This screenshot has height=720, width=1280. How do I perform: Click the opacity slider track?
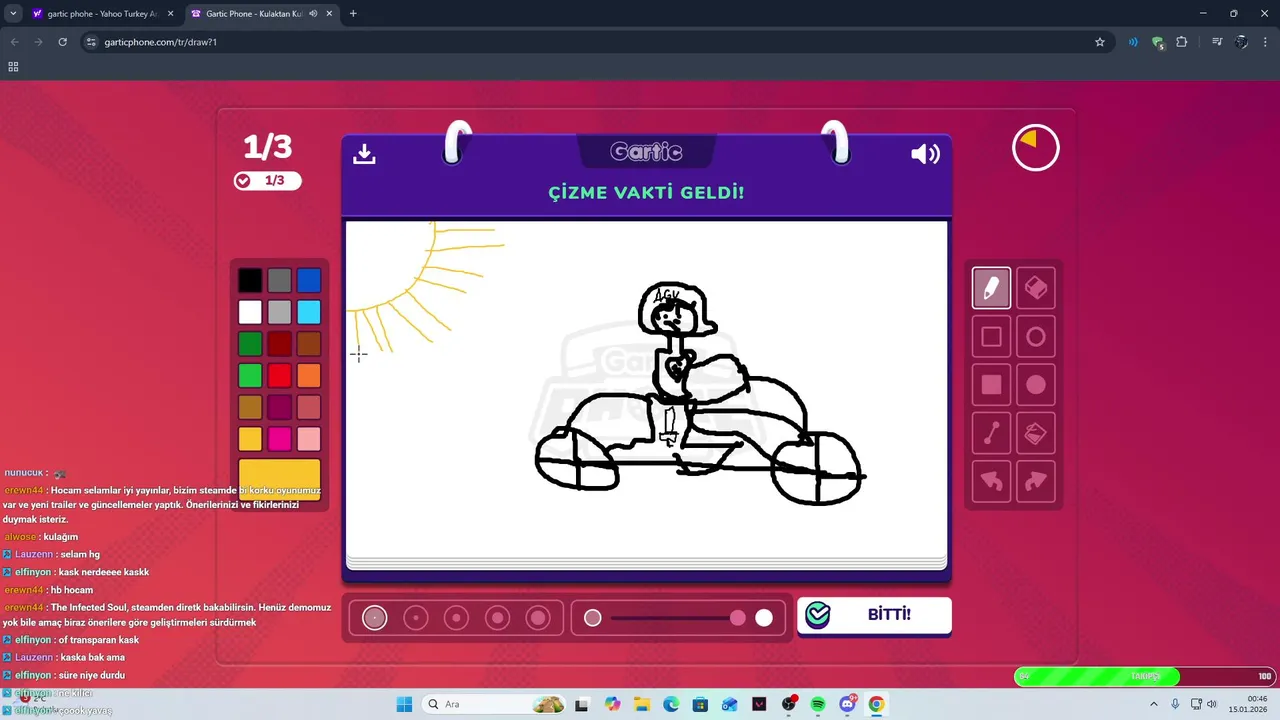click(678, 618)
